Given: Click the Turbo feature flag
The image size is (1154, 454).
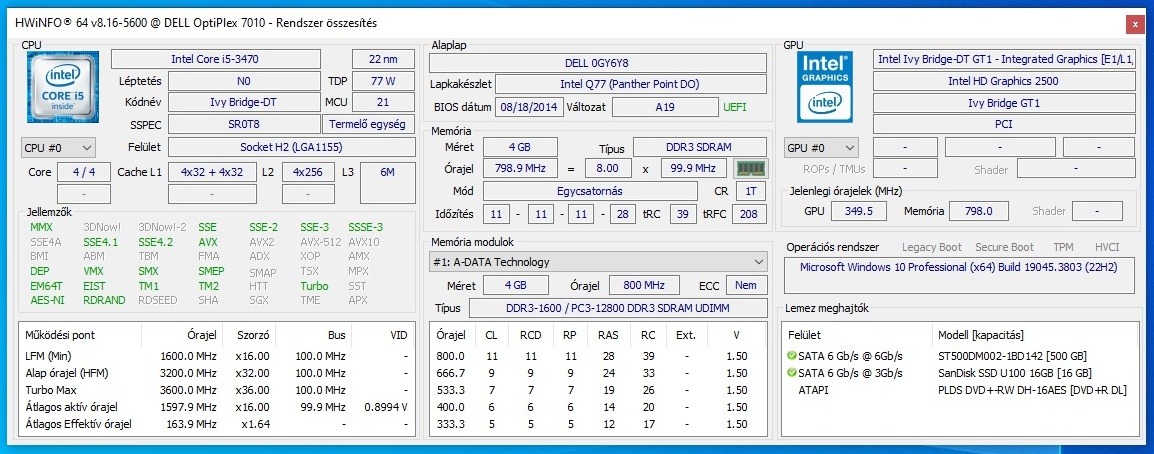Looking at the screenshot, I should [x=314, y=285].
